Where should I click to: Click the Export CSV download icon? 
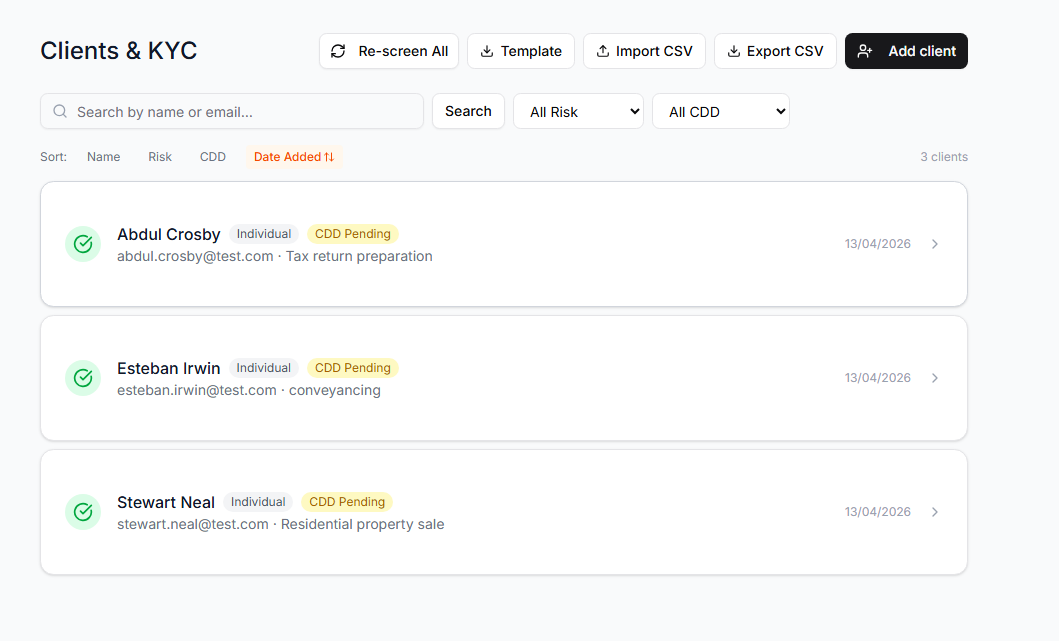point(734,51)
